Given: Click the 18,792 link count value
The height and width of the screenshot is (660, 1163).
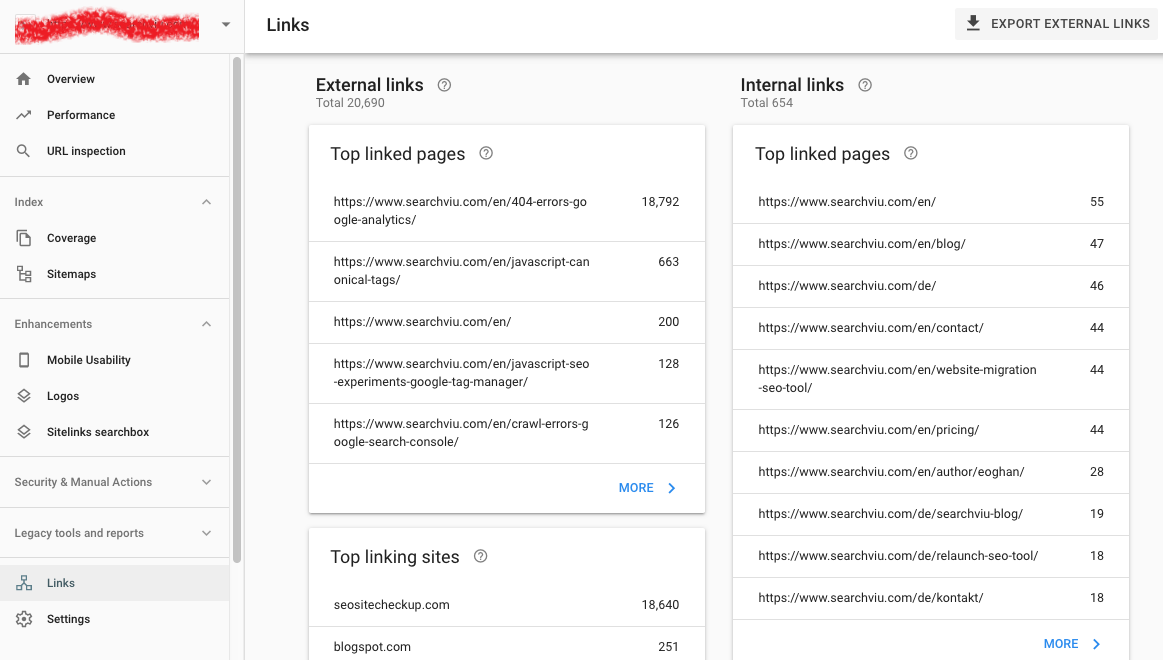Looking at the screenshot, I should tap(660, 202).
